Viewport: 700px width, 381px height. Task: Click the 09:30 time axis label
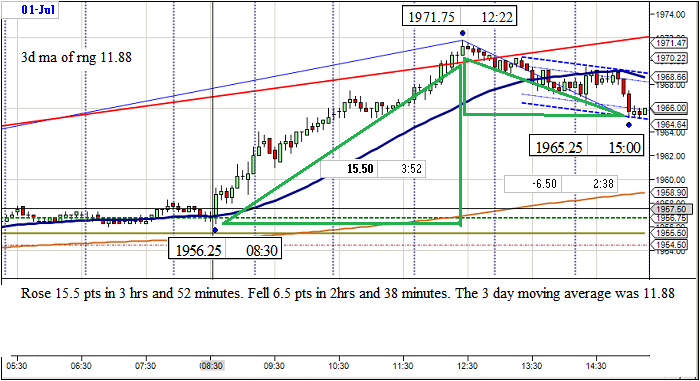[x=274, y=366]
